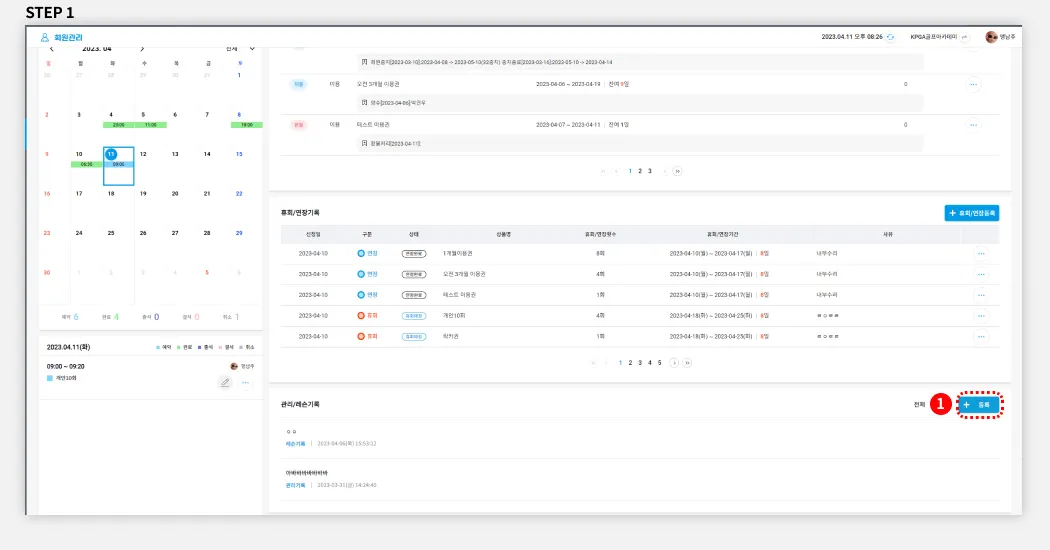Select April 18 on the calendar
Screen dimensions: 1050x550
coord(111,194)
